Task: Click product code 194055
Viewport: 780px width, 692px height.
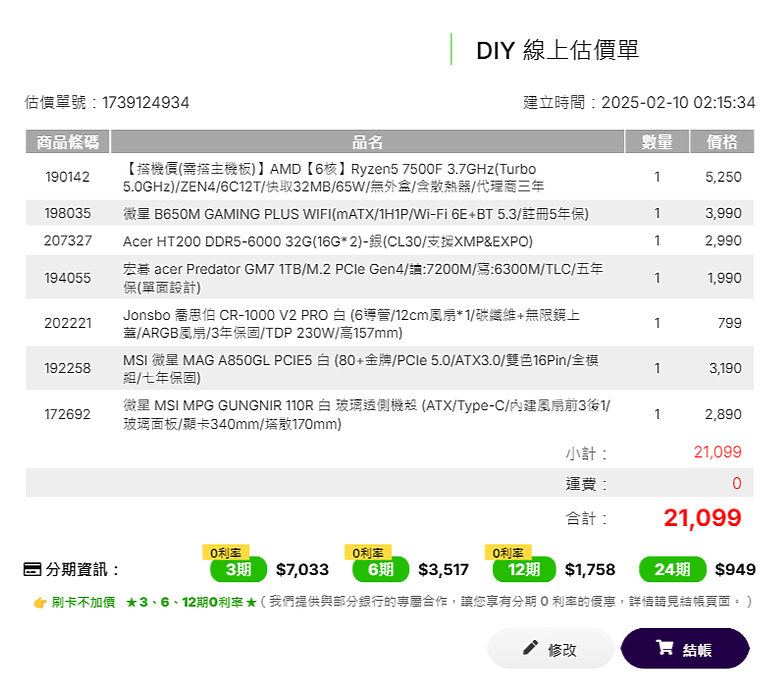Action: click(68, 278)
